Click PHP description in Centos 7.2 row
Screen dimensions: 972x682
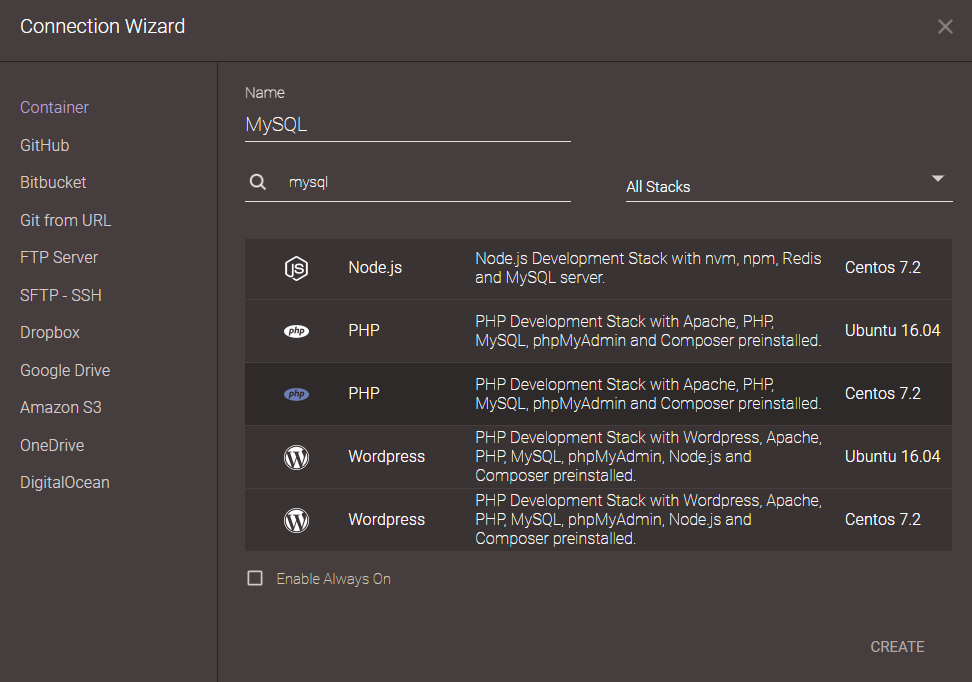(648, 394)
